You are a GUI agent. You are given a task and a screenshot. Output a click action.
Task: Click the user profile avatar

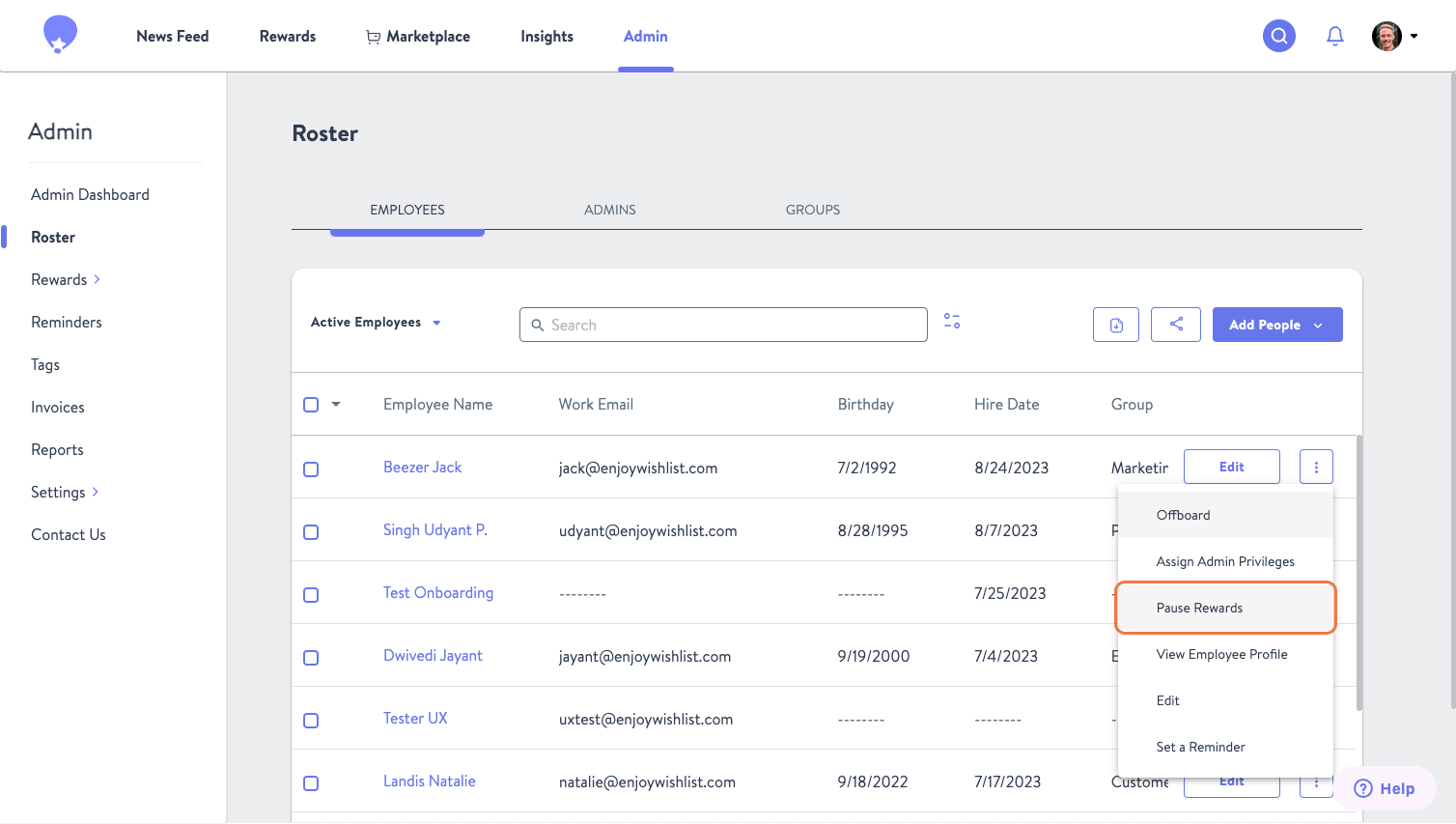1386,36
